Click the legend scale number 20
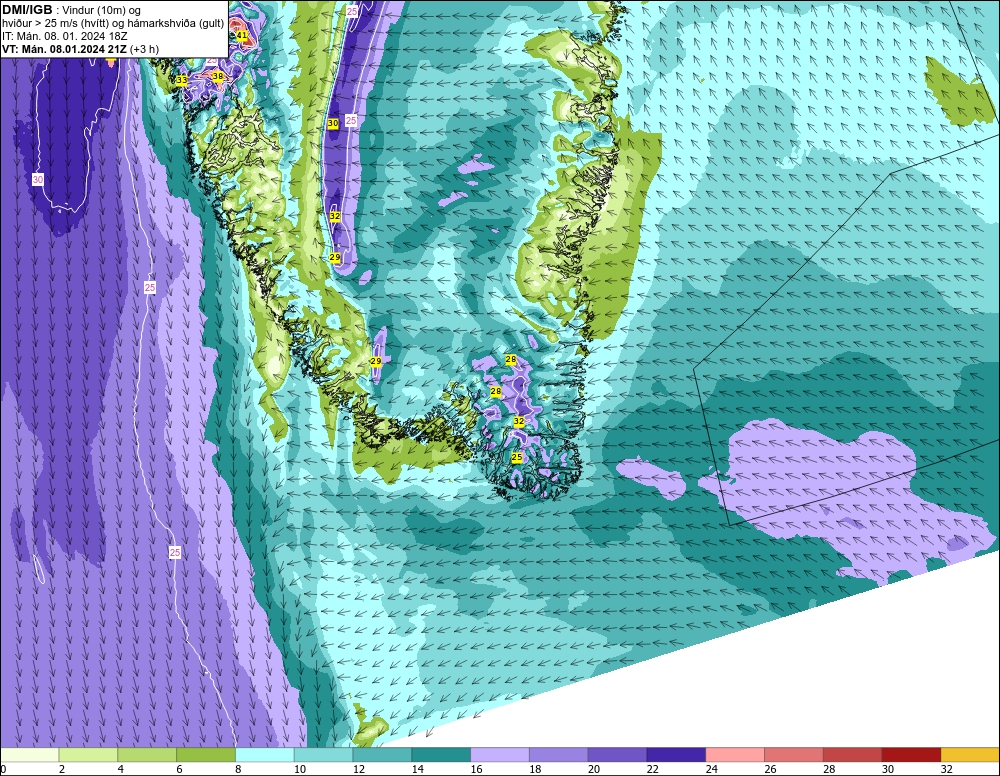 (594, 770)
